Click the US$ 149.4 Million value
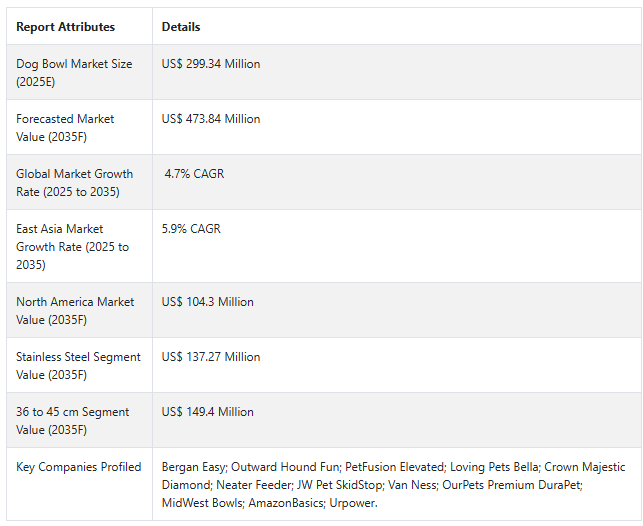Viewport: 643px width, 526px height. click(x=208, y=412)
